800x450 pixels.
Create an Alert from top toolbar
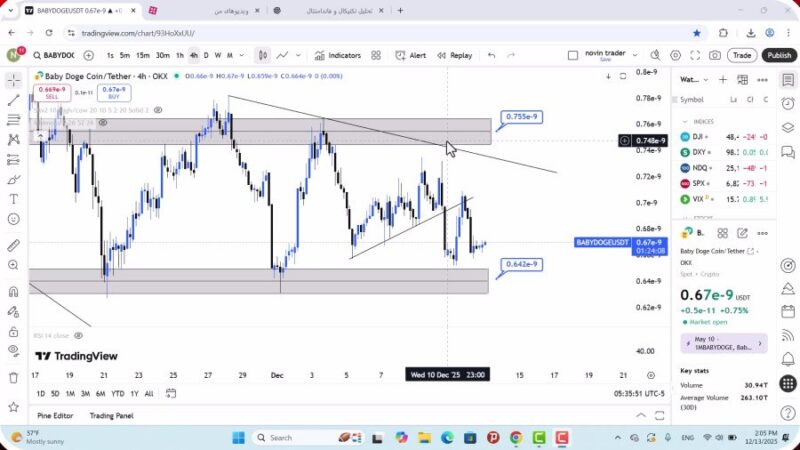click(411, 55)
